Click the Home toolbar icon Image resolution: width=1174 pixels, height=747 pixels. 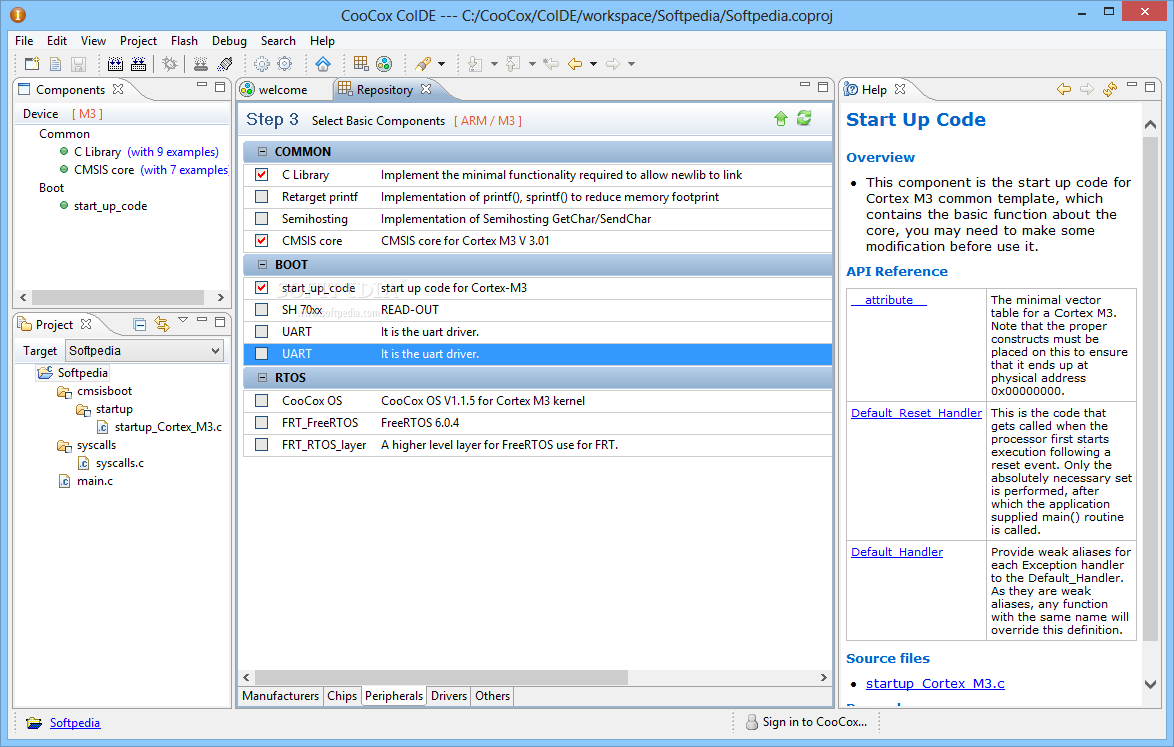coord(323,64)
